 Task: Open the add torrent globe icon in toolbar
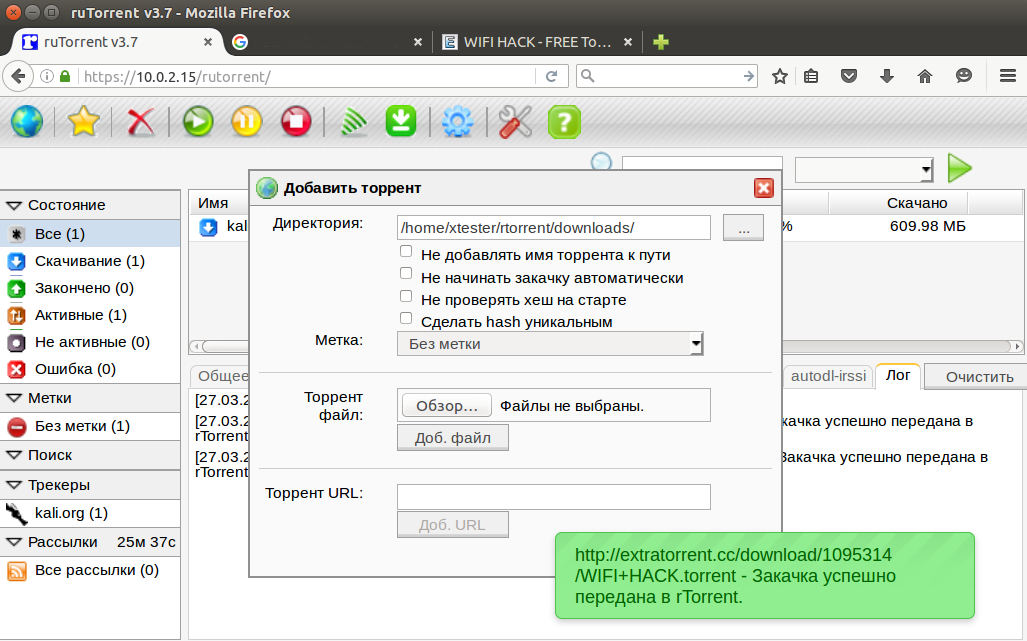[27, 122]
